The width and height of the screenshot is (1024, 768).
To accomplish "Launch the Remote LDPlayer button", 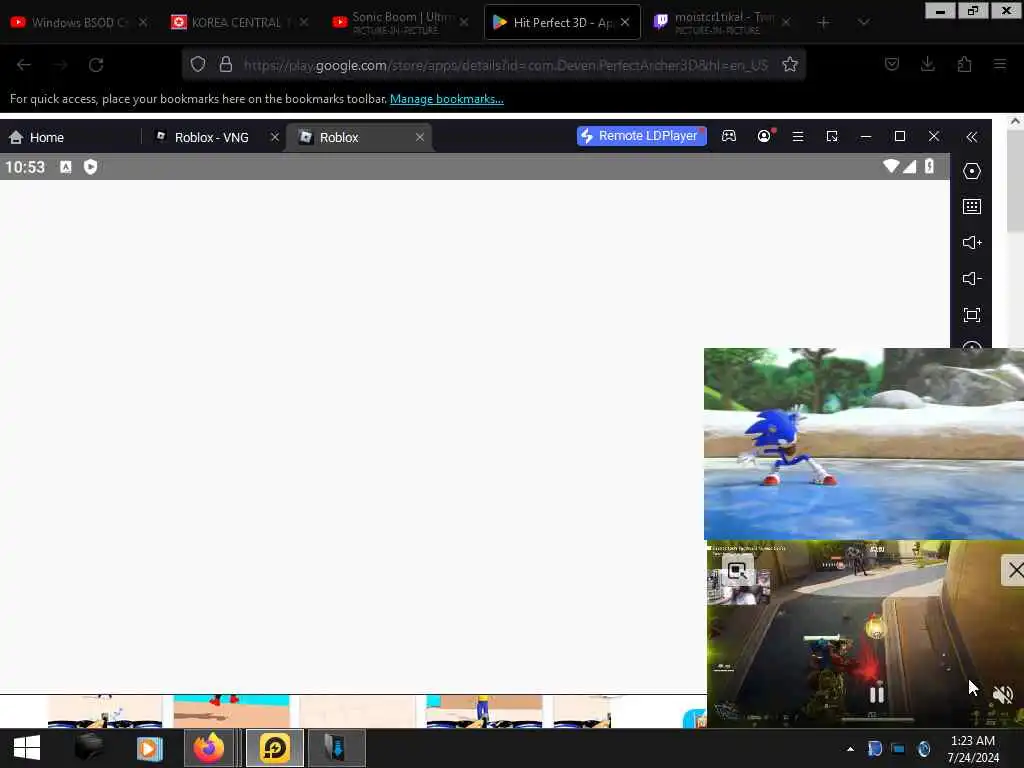I will pyautogui.click(x=641, y=136).
